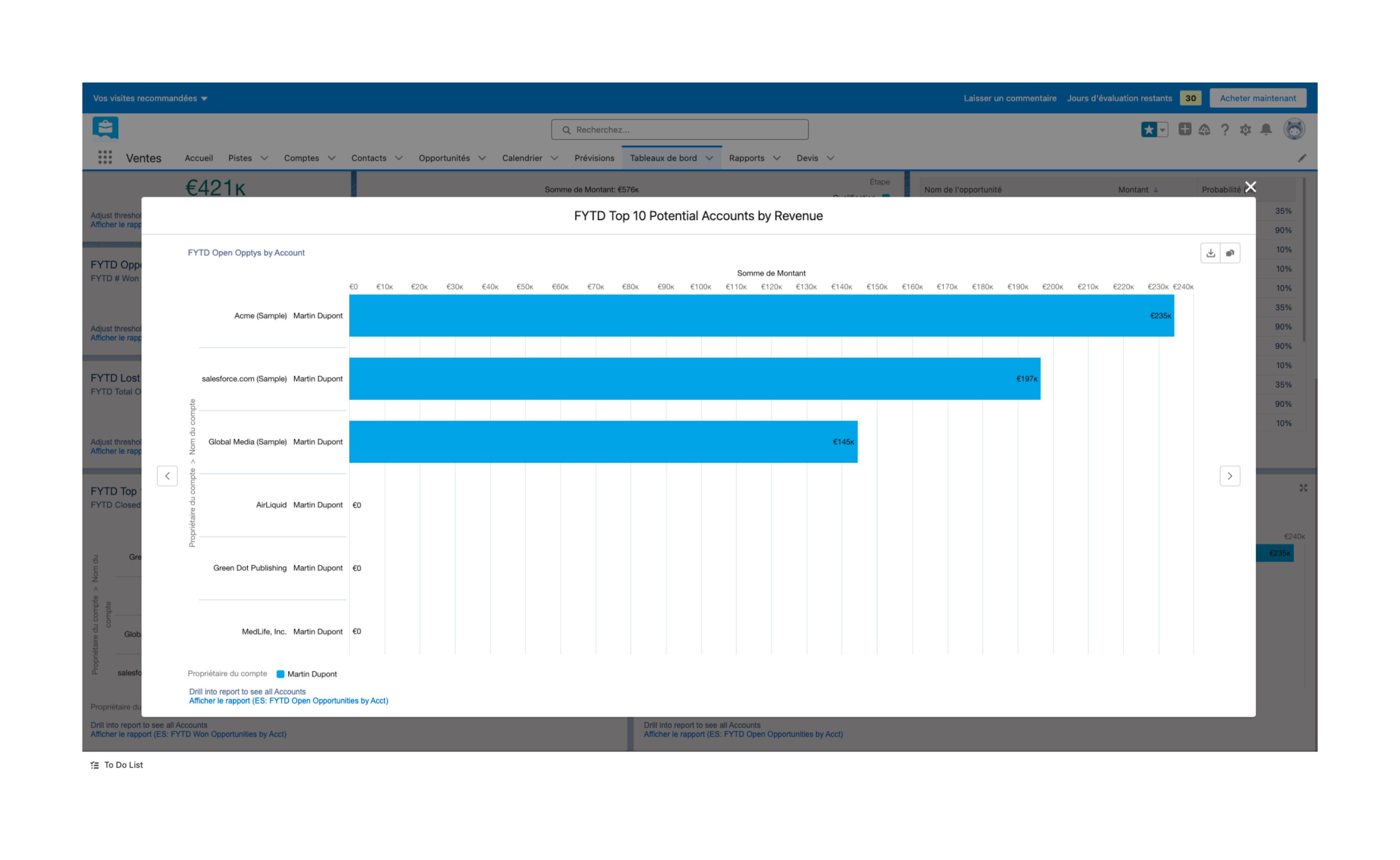Viewport: 1400px width, 860px height.
Task: Download the chart image
Action: pos(1210,253)
